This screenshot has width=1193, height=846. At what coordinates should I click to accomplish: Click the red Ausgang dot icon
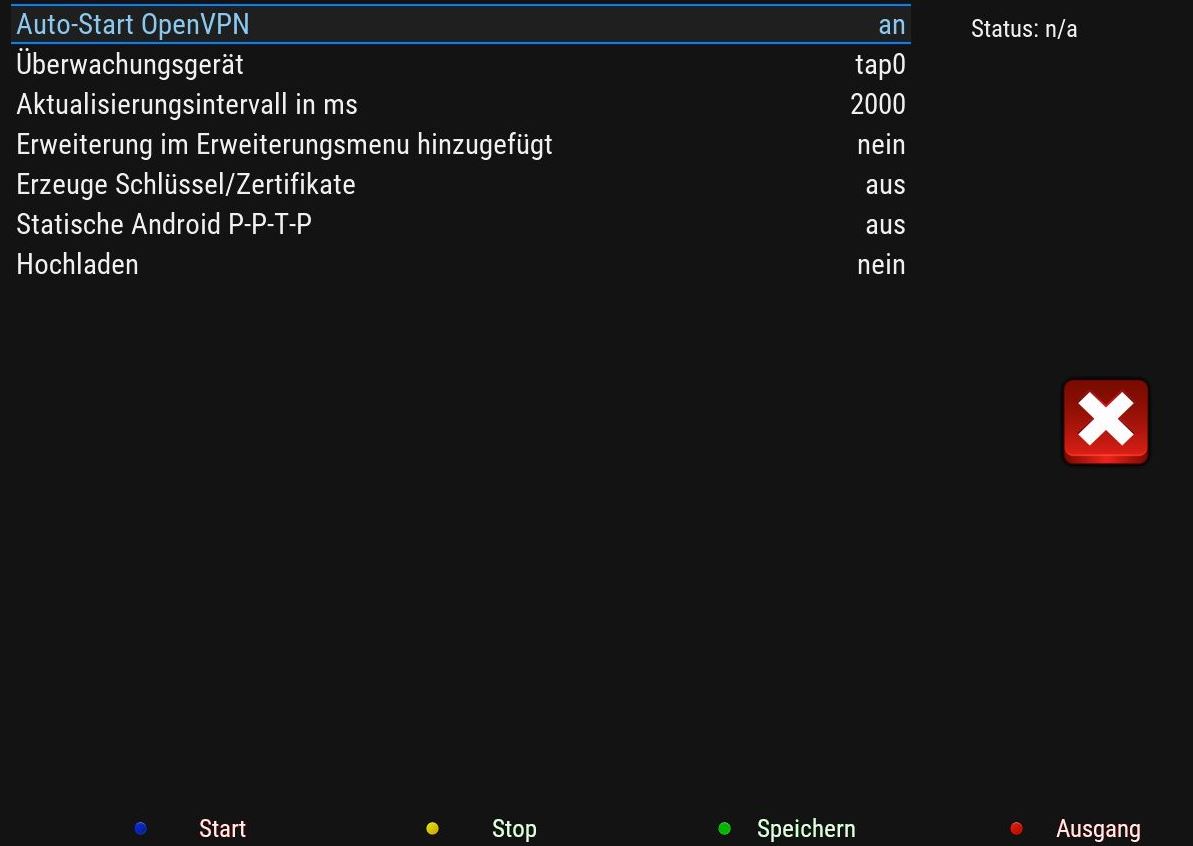click(x=1016, y=828)
